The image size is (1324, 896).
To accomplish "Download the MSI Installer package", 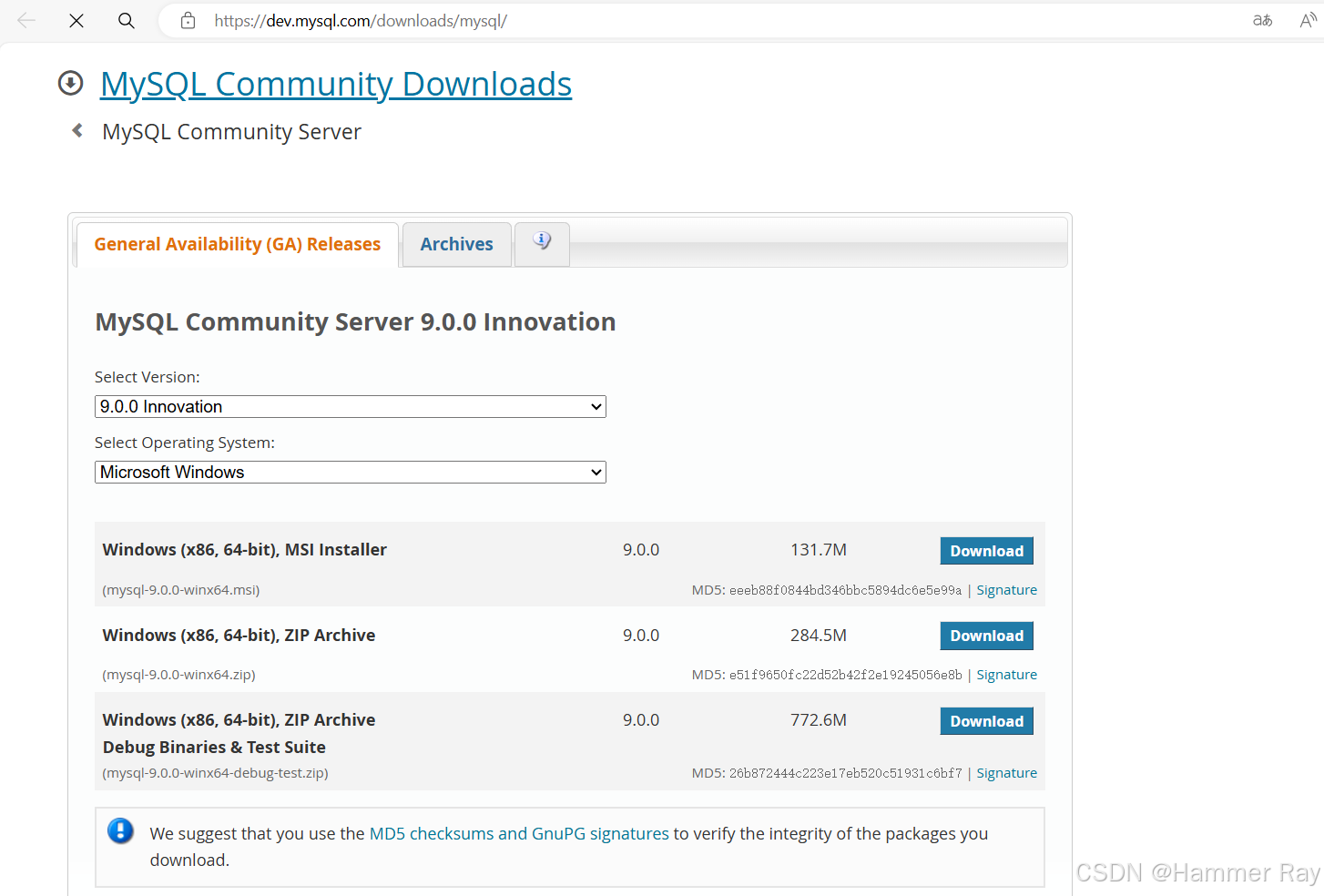I will coord(986,551).
